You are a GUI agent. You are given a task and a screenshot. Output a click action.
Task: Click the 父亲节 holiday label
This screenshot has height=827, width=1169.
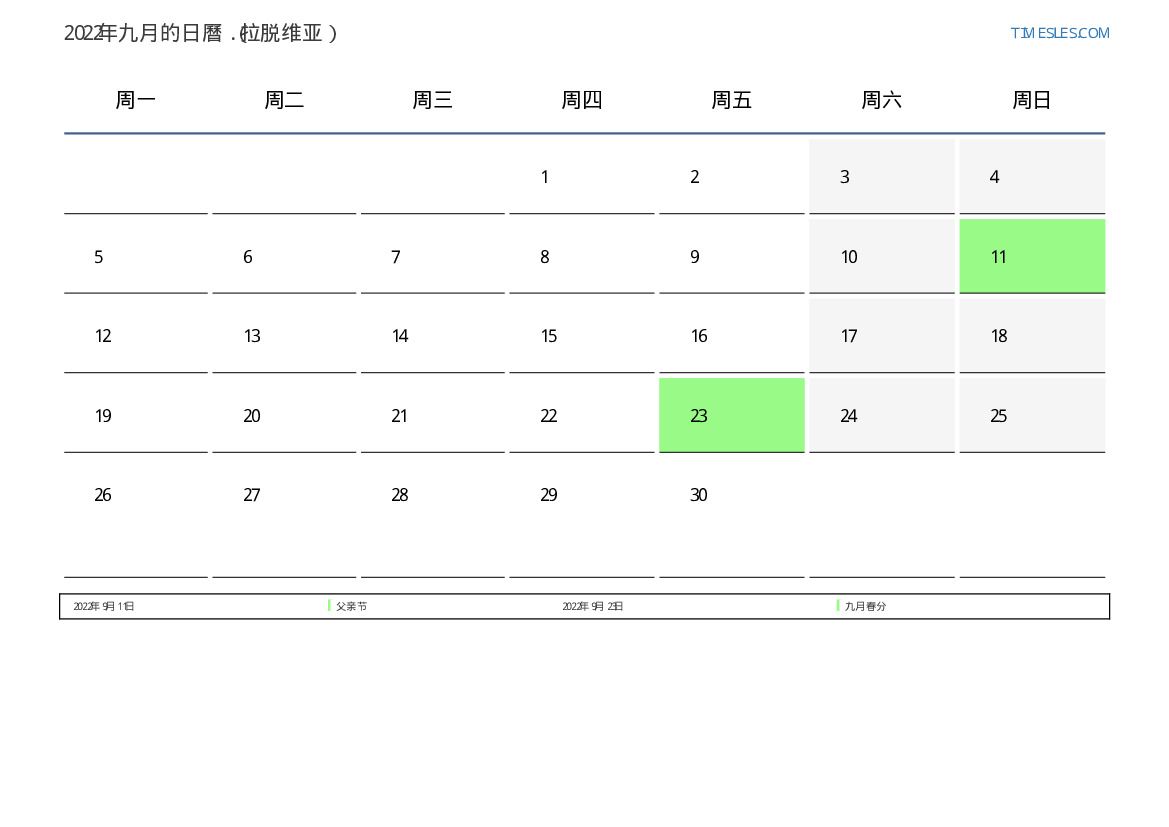(352, 606)
